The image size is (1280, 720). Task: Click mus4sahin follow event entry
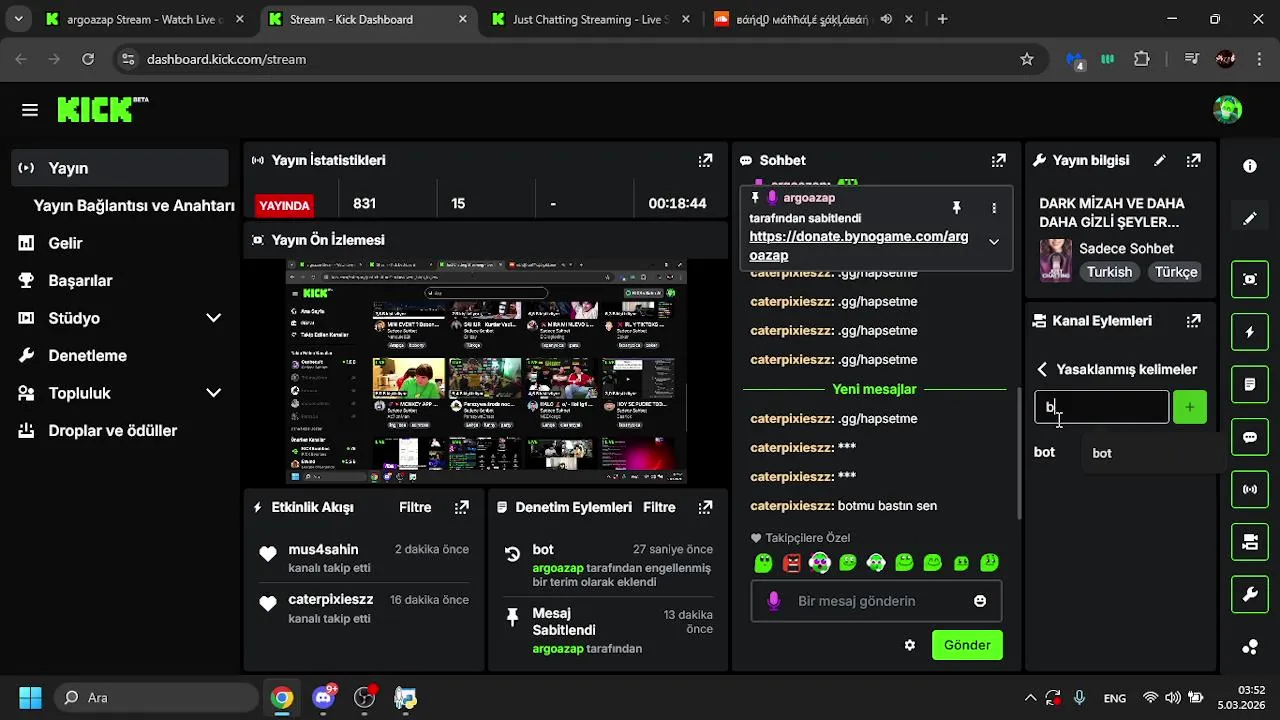[x=366, y=558]
